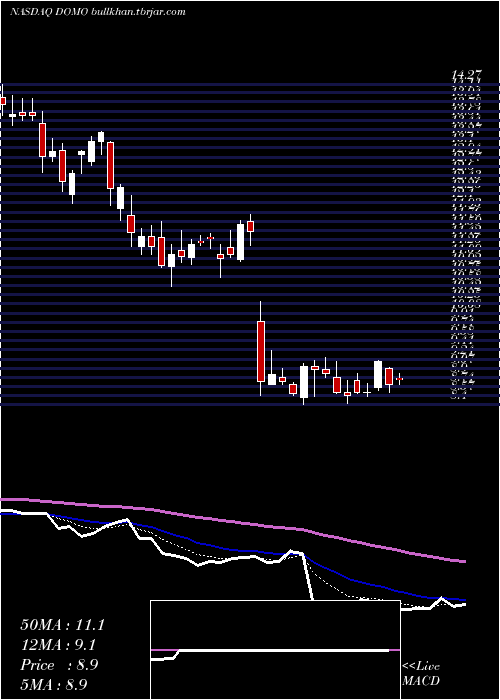Select the 12MA : 9.1 label
Image resolution: width=500 pixels, height=700 pixels.
click(x=58, y=645)
